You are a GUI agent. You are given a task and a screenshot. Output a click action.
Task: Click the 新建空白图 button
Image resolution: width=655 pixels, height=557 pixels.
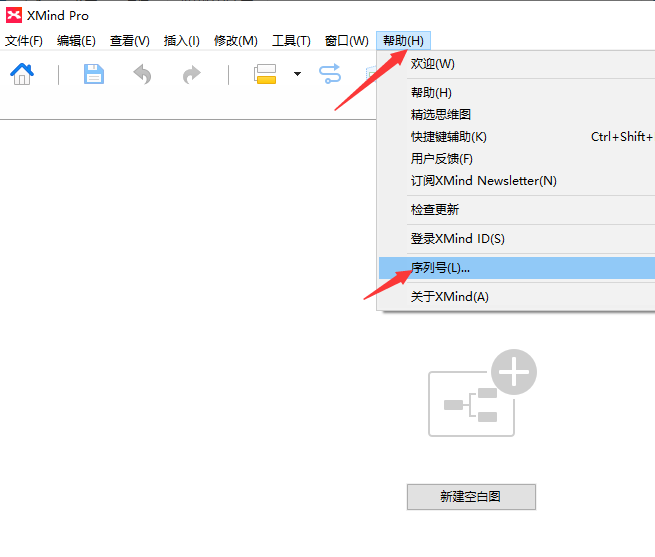click(471, 497)
